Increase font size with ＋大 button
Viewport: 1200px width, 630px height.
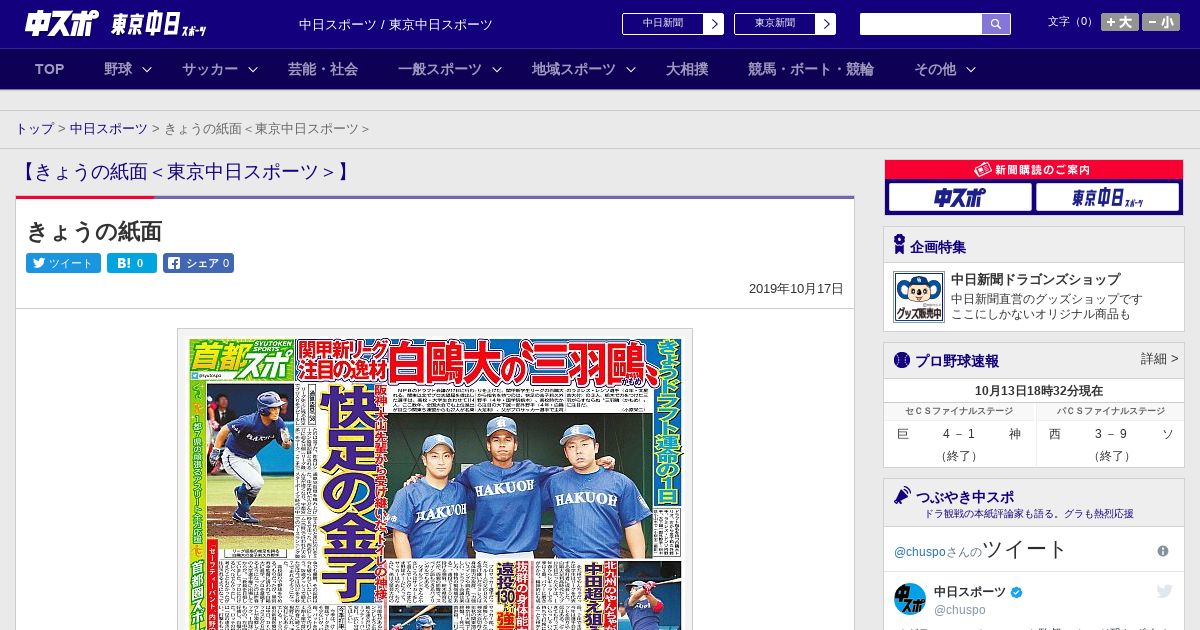coord(1119,22)
